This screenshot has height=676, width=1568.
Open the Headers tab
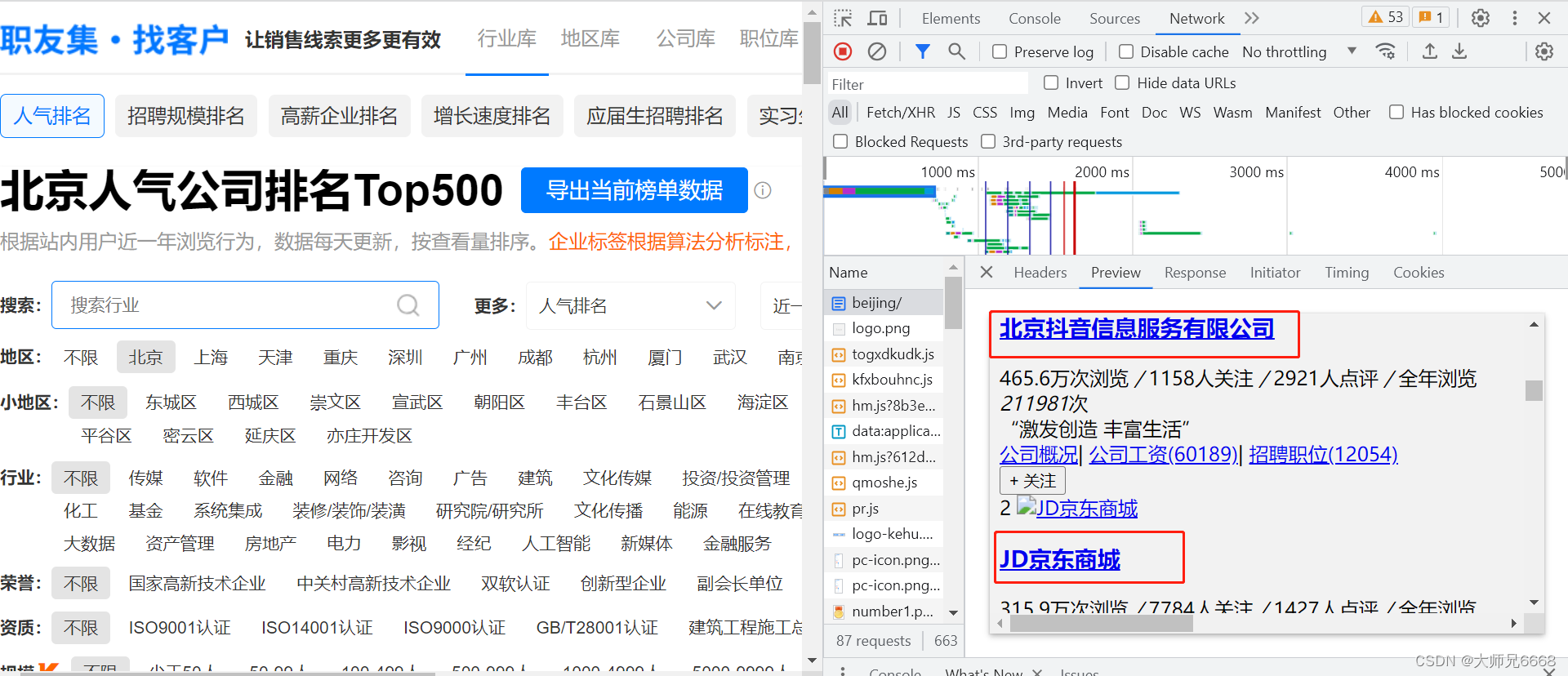1040,273
